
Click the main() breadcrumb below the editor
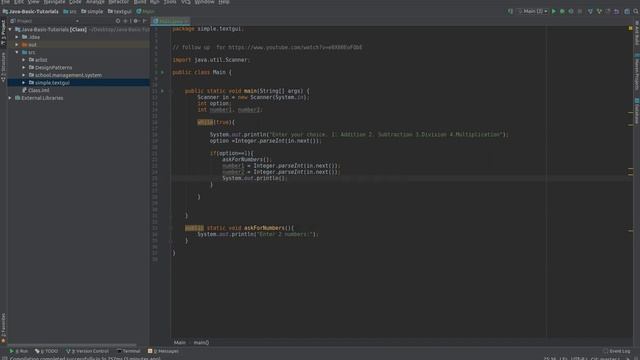201,342
